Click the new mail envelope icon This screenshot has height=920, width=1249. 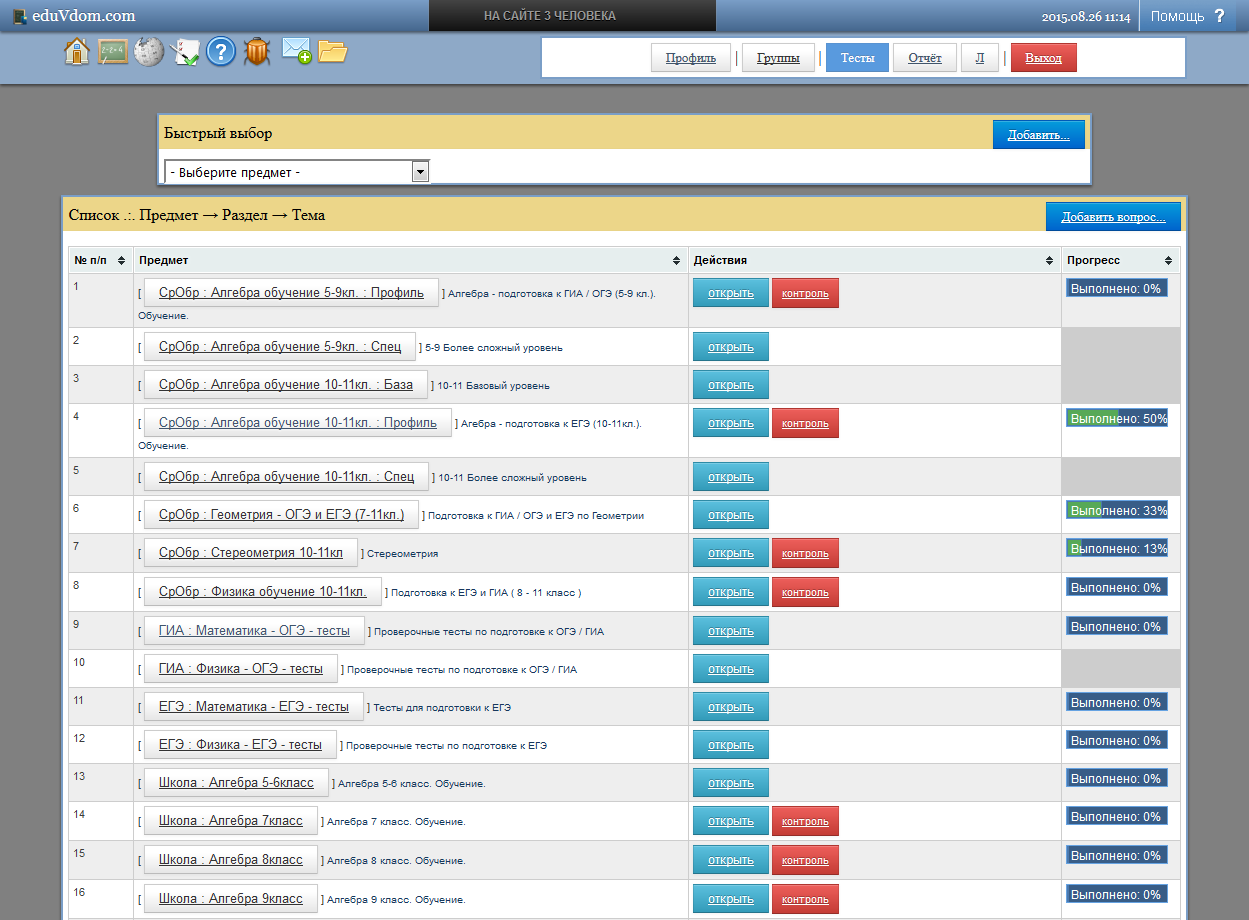(296, 52)
